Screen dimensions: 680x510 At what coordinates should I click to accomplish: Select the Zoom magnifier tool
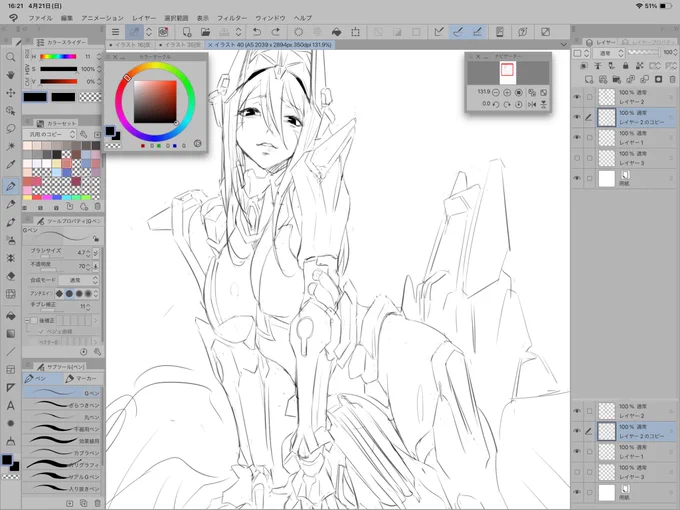pyautogui.click(x=10, y=57)
